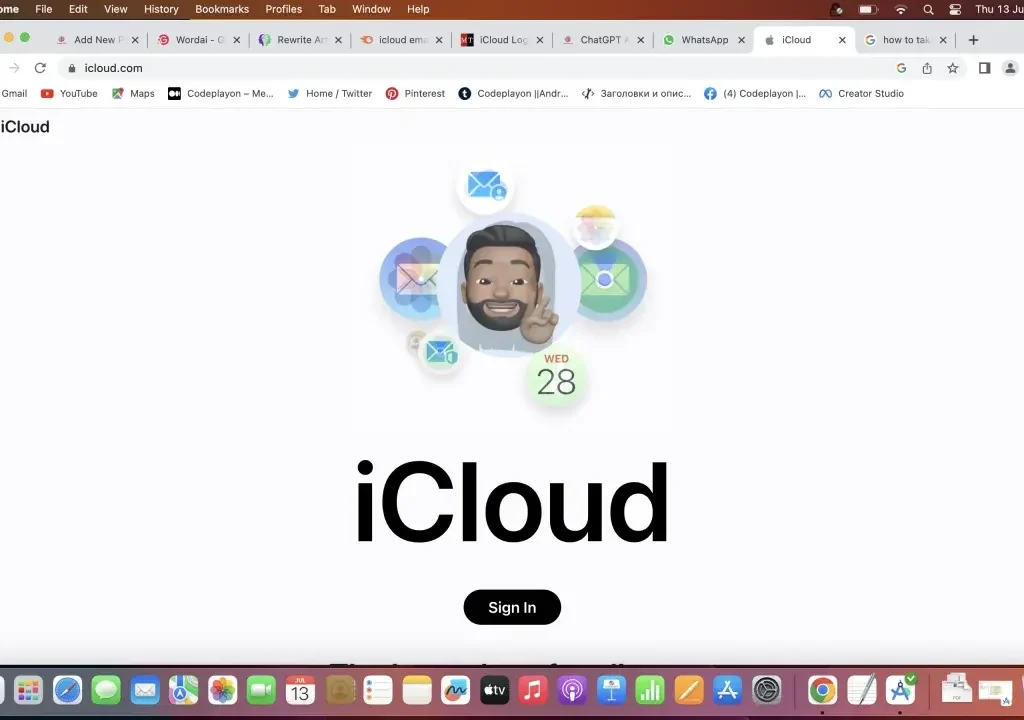Open the (4) Codeplayon Facebook bookmark
1024x720 pixels.
tap(755, 93)
